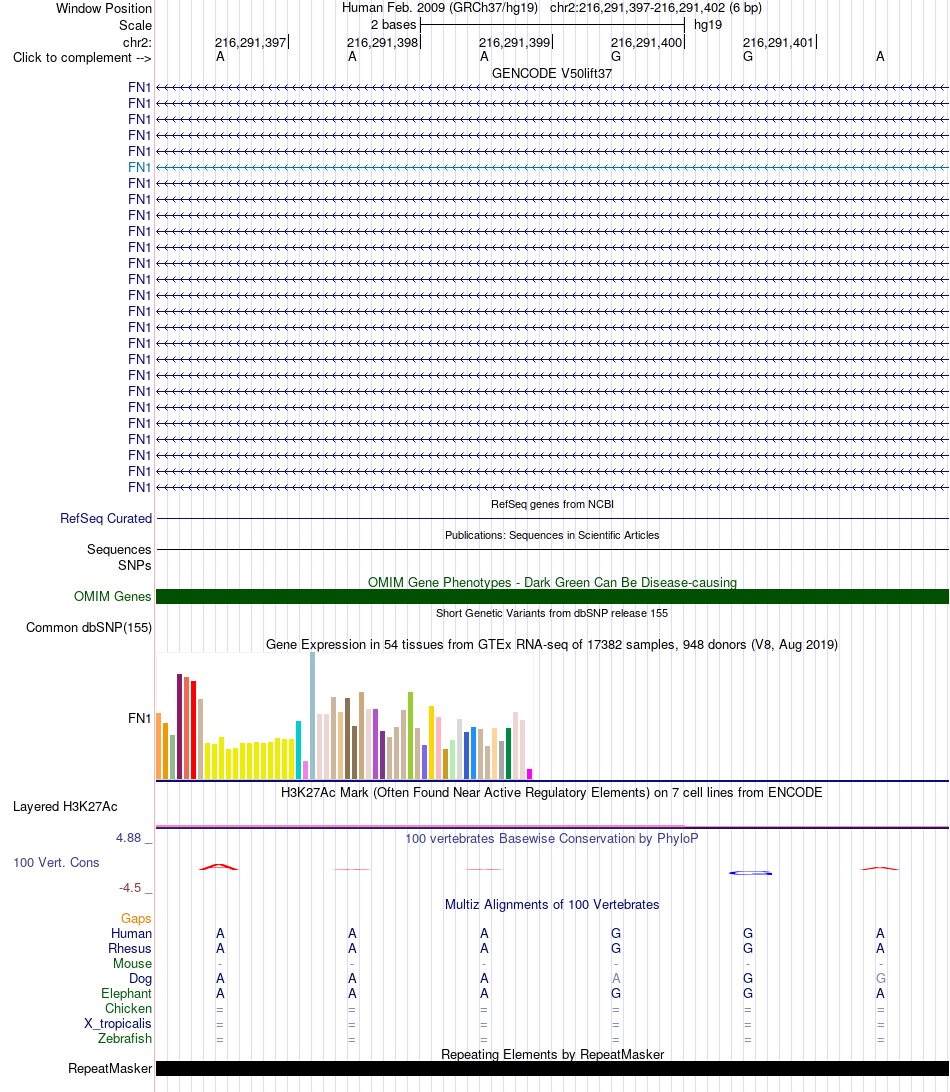Click the 100 Vert. Cons track label
Screen dimensions: 950x1092
click(56, 862)
